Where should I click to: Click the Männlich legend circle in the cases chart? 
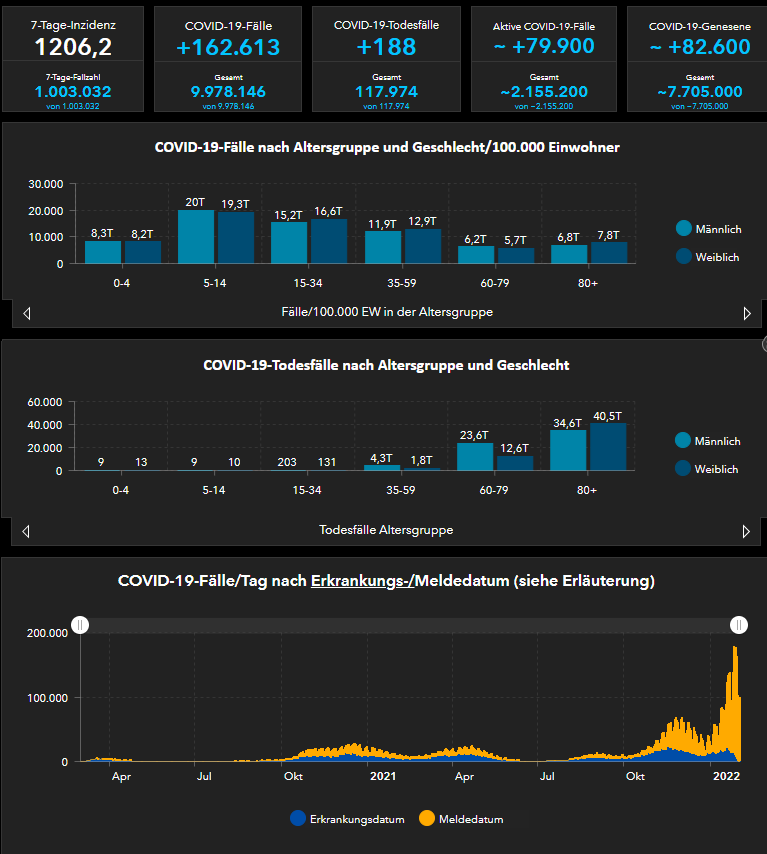683,229
